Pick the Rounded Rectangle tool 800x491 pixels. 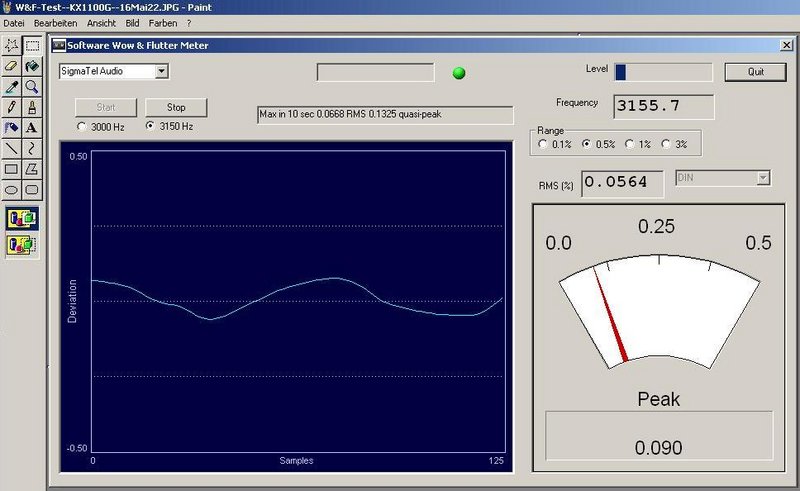(x=32, y=190)
